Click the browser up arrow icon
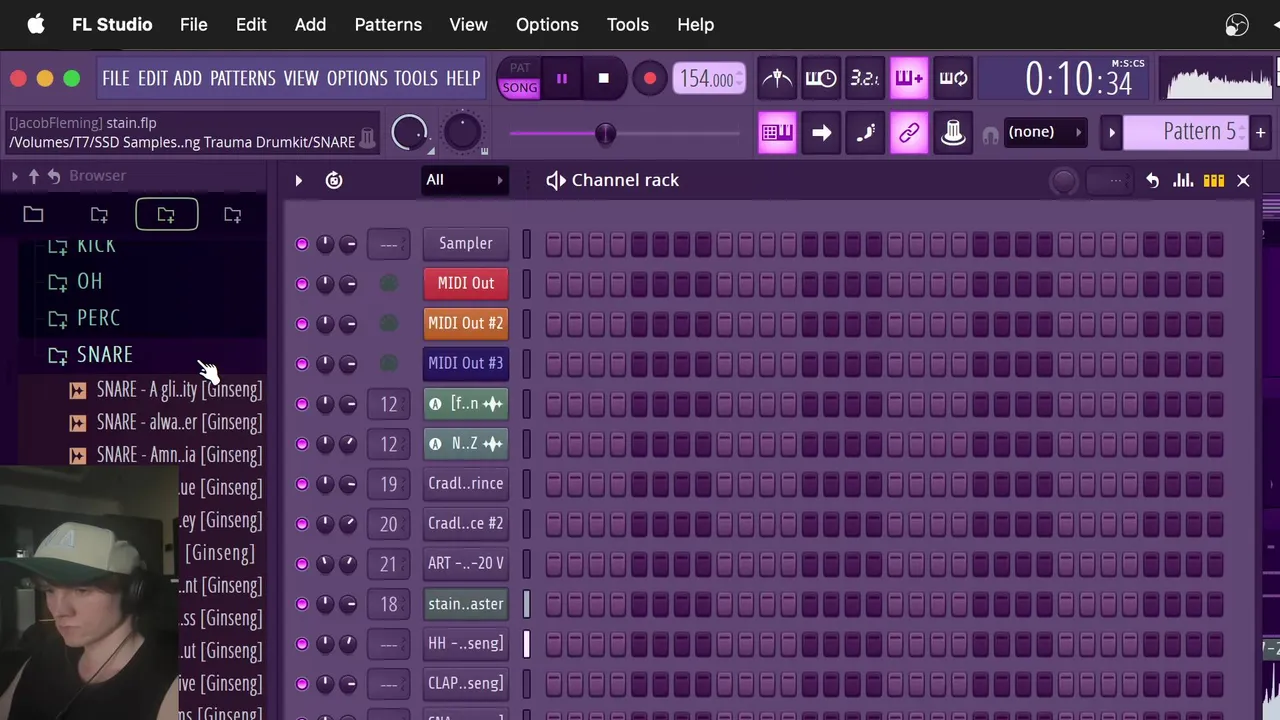 [33, 176]
